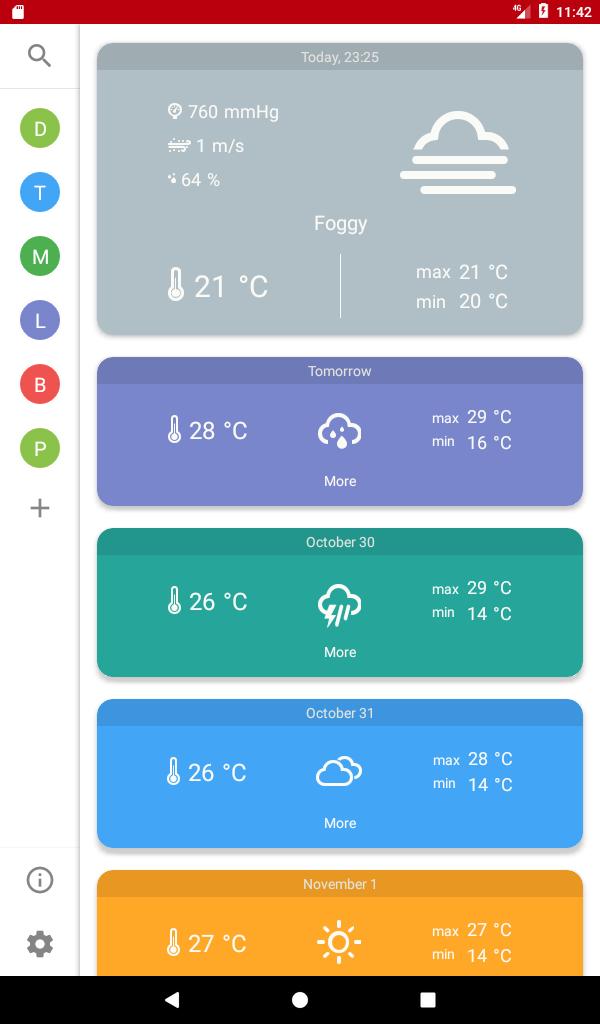The height and width of the screenshot is (1024, 600).
Task: Select the blue T city avatar
Action: click(x=40, y=192)
